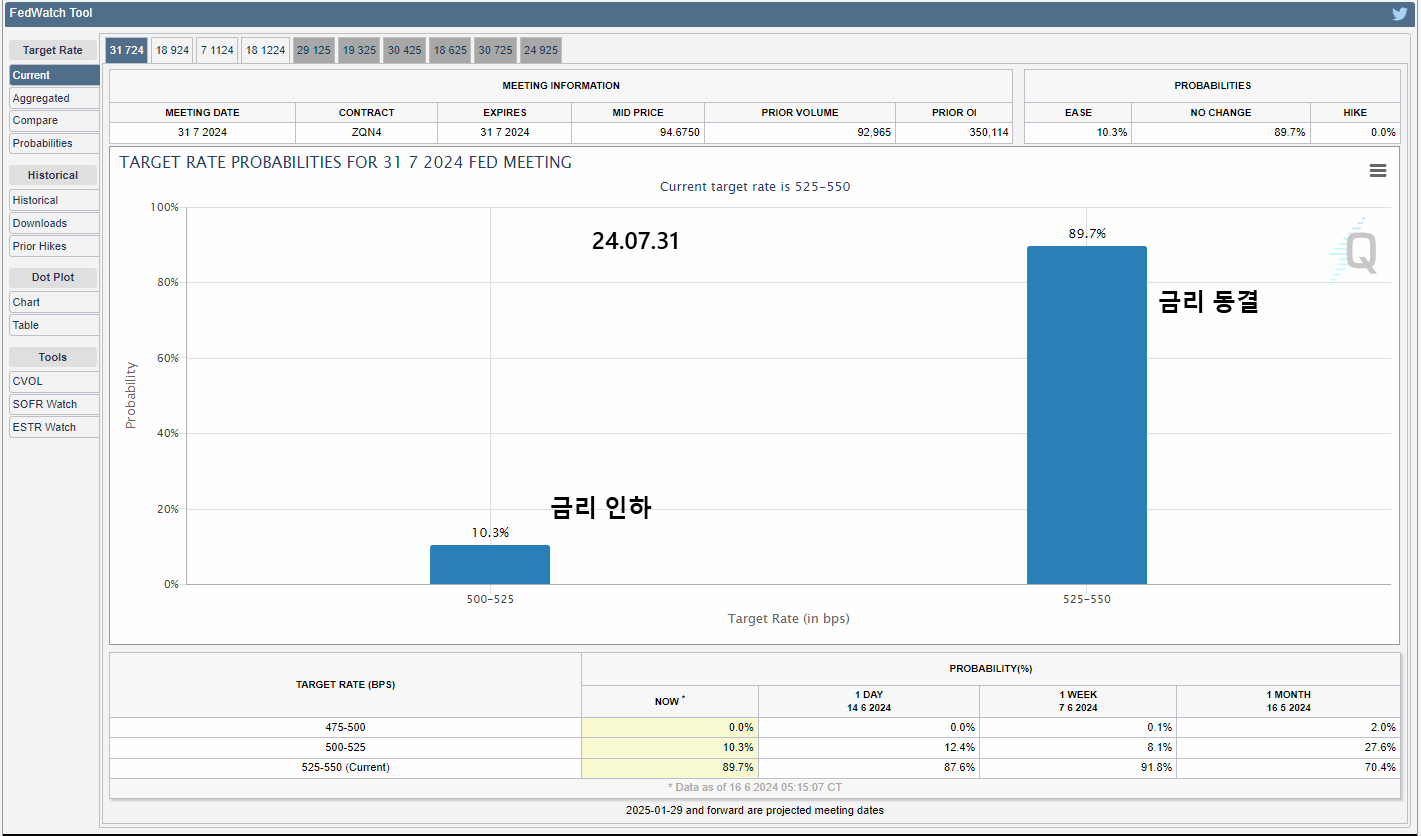
Task: Open the SOFR Watch tool
Action: click(x=54, y=404)
